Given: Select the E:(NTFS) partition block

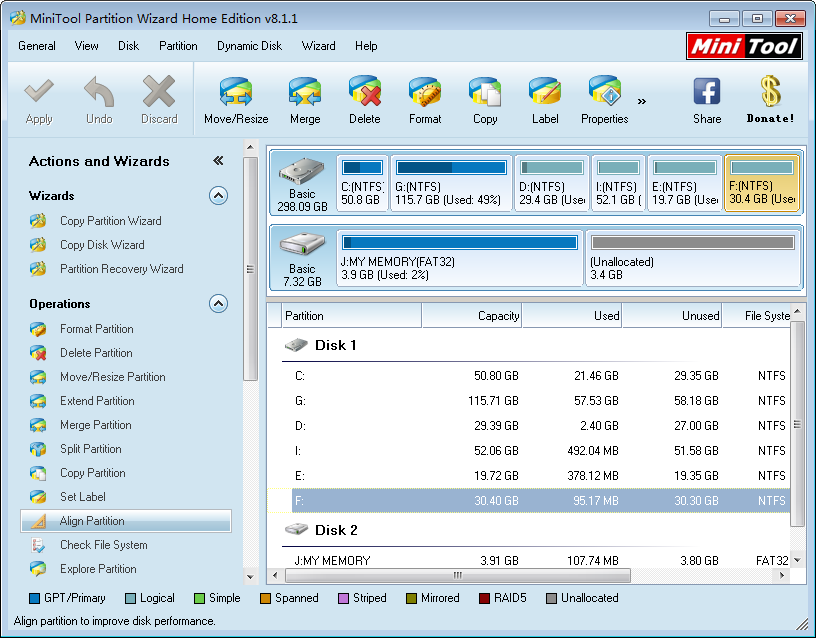Looking at the screenshot, I should [685, 183].
